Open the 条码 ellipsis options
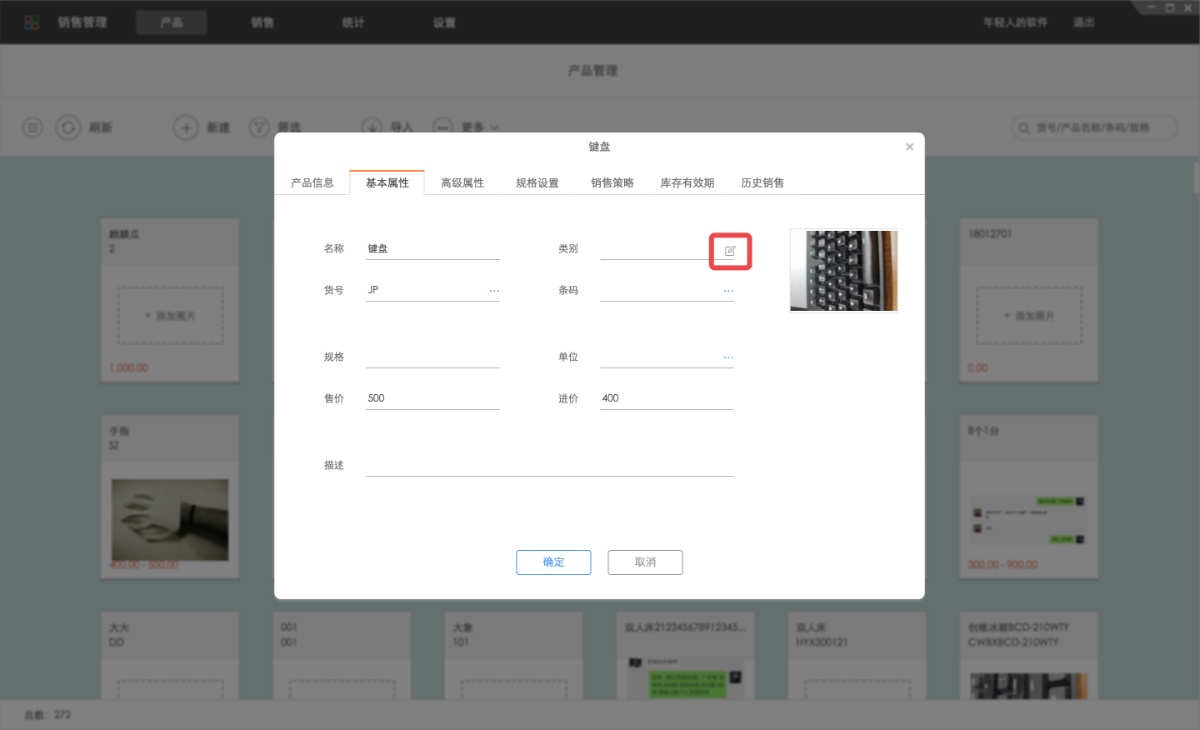This screenshot has height=730, width=1200. 728,291
